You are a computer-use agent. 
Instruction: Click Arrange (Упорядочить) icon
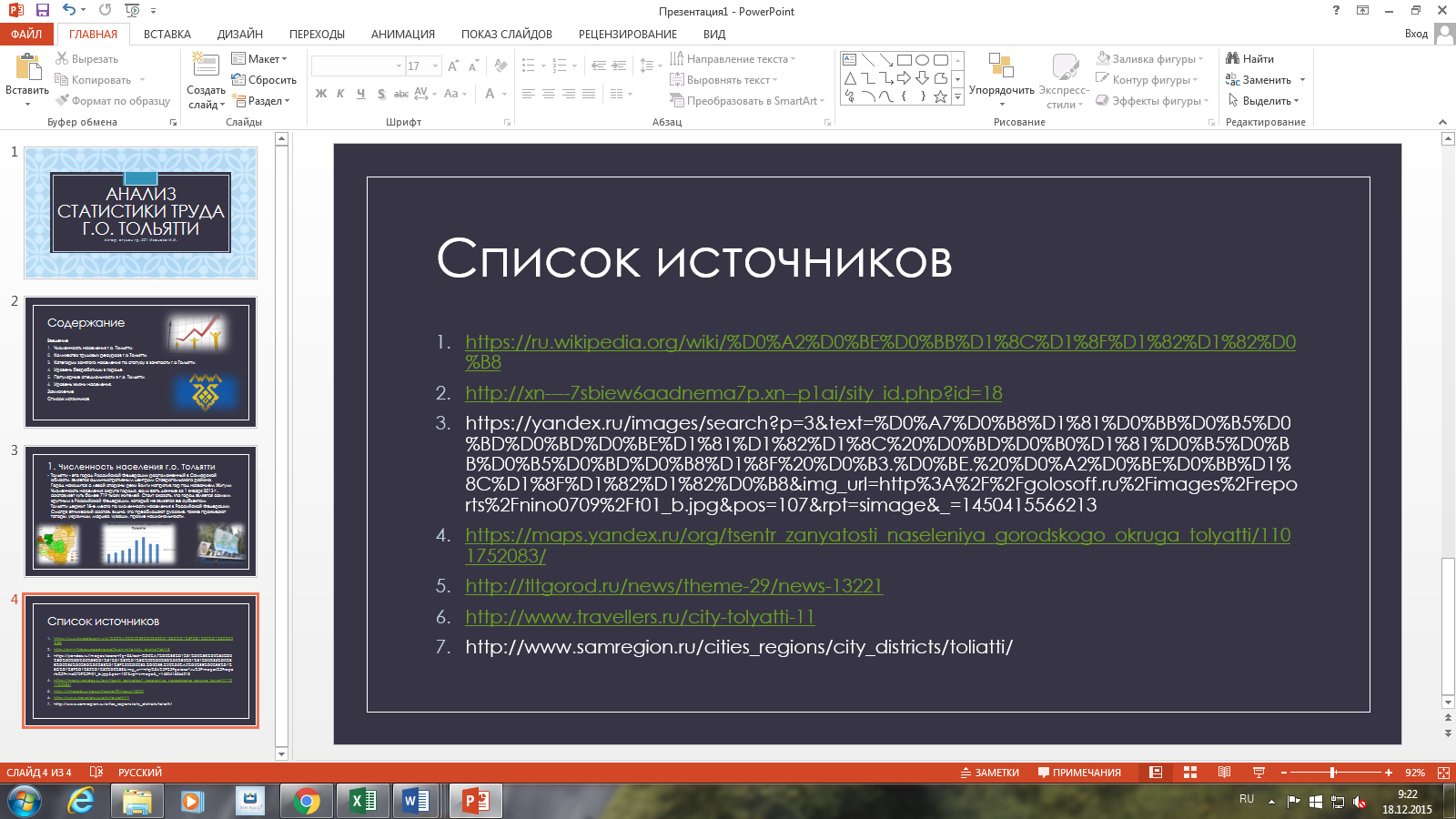click(1001, 67)
